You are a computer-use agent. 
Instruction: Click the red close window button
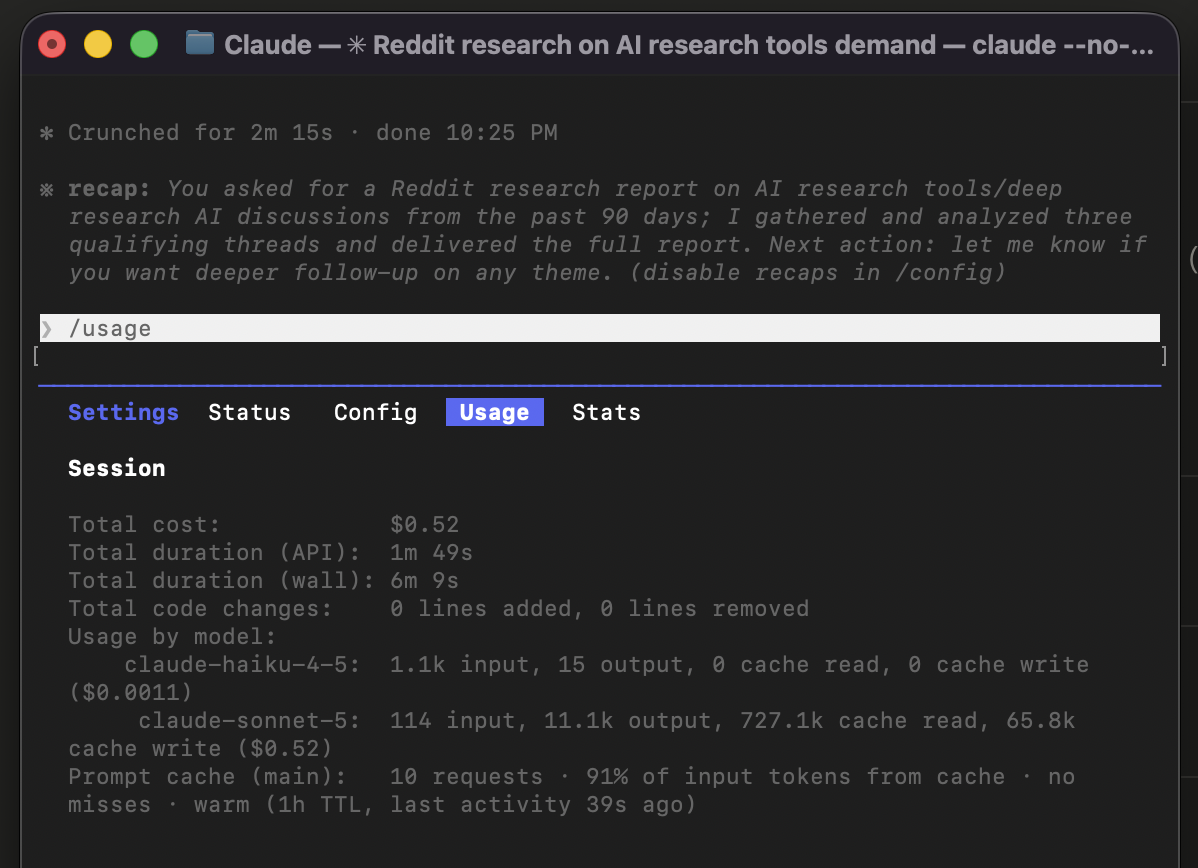pos(52,44)
